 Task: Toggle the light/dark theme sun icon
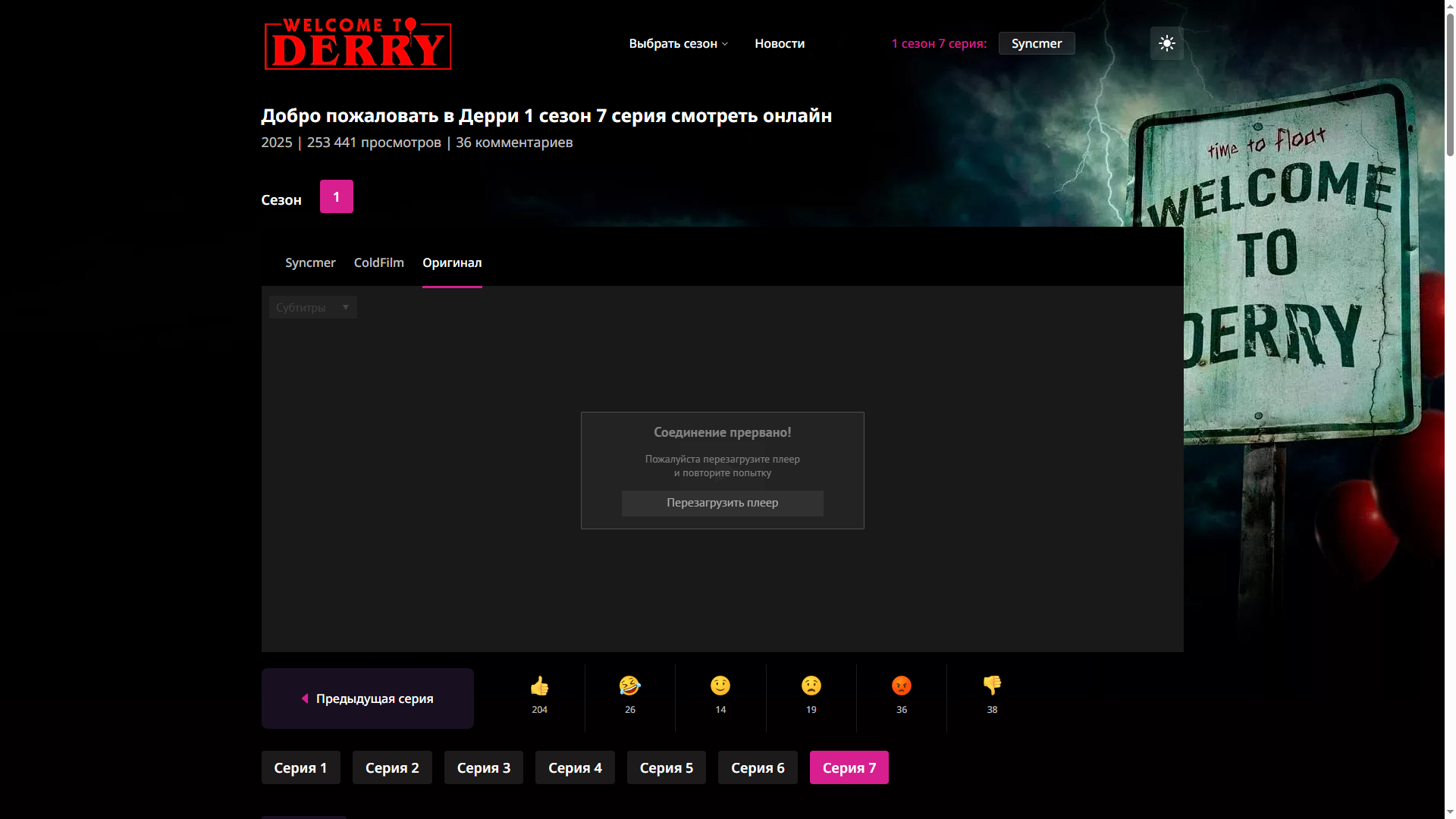click(1166, 43)
